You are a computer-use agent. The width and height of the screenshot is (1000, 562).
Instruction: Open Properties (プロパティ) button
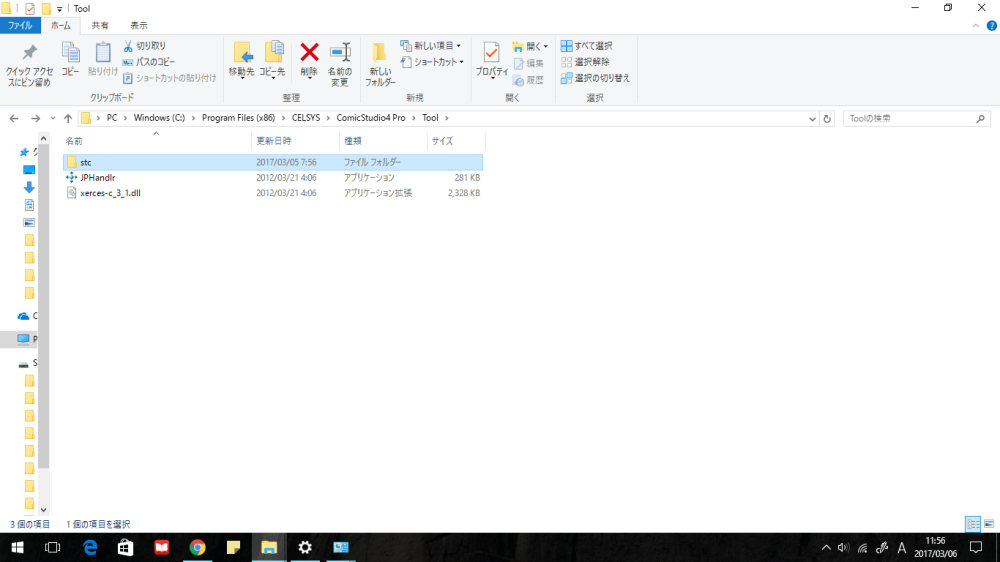pos(492,60)
